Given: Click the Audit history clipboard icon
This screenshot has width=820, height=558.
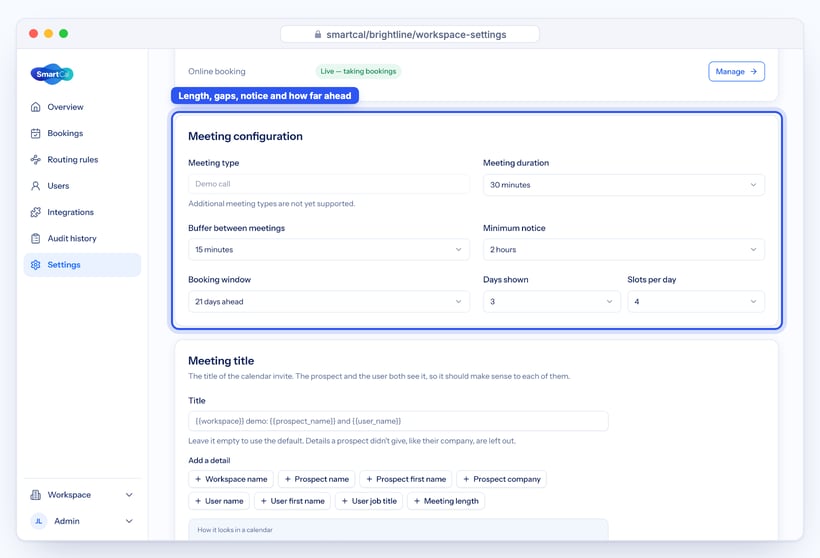Looking at the screenshot, I should point(36,238).
